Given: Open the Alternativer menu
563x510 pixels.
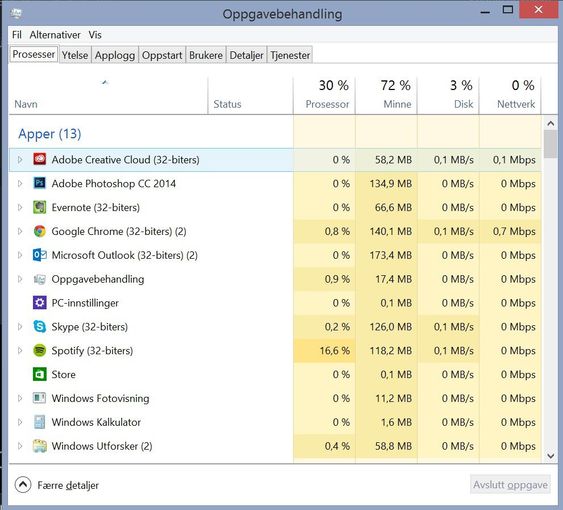Looking at the screenshot, I should coord(55,35).
